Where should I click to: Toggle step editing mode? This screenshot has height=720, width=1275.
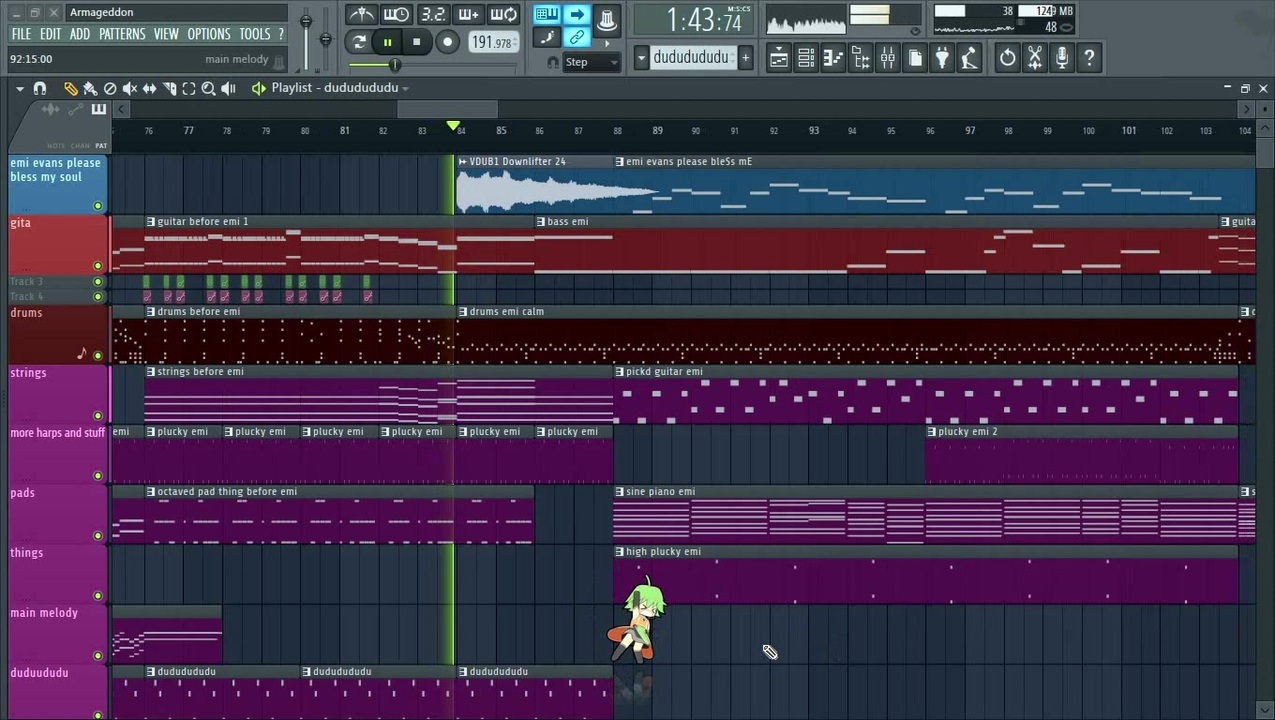tap(546, 38)
